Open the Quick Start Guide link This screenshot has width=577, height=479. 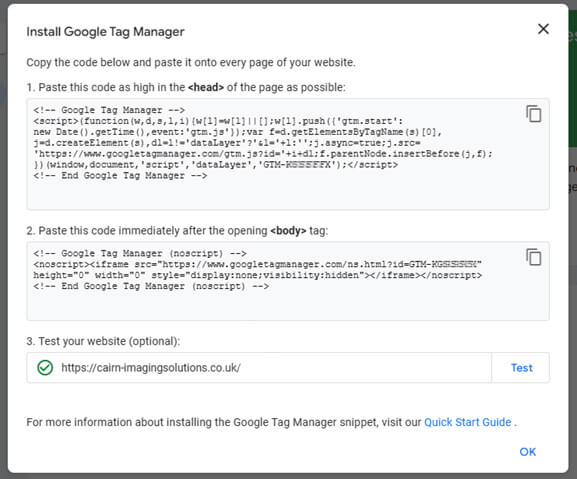coord(468,422)
